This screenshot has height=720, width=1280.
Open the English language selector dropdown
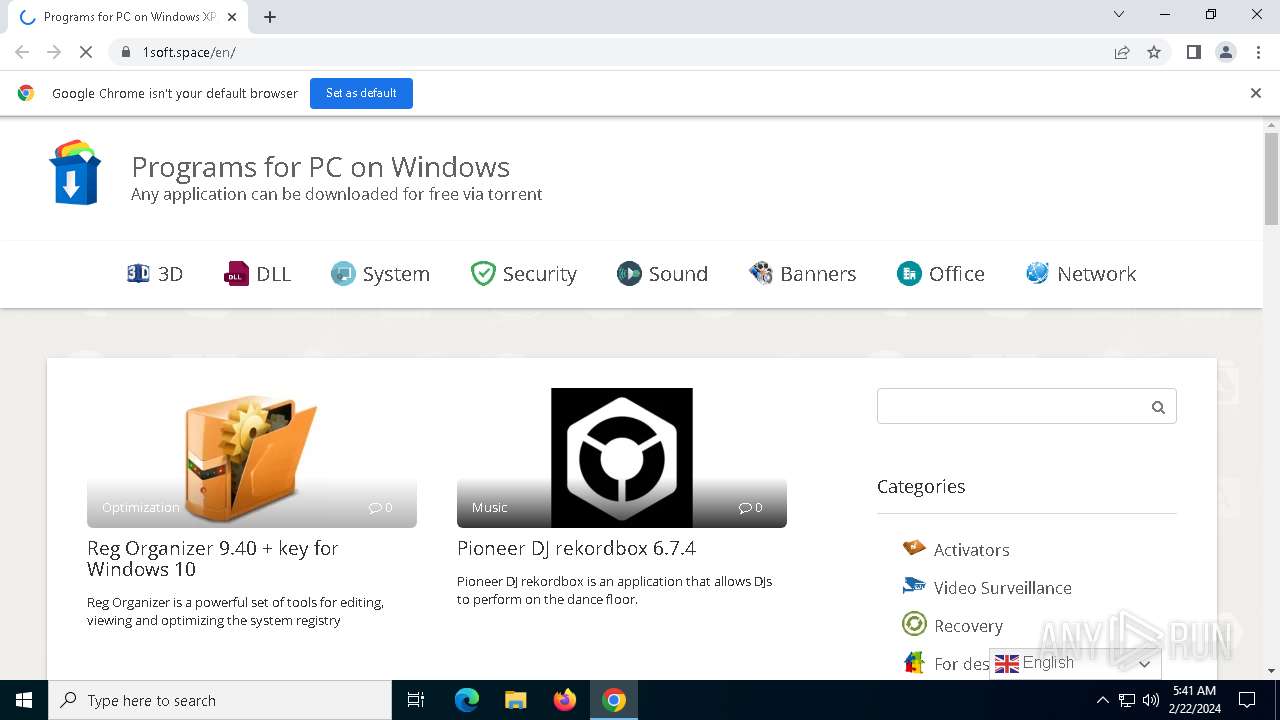[x=1075, y=663]
